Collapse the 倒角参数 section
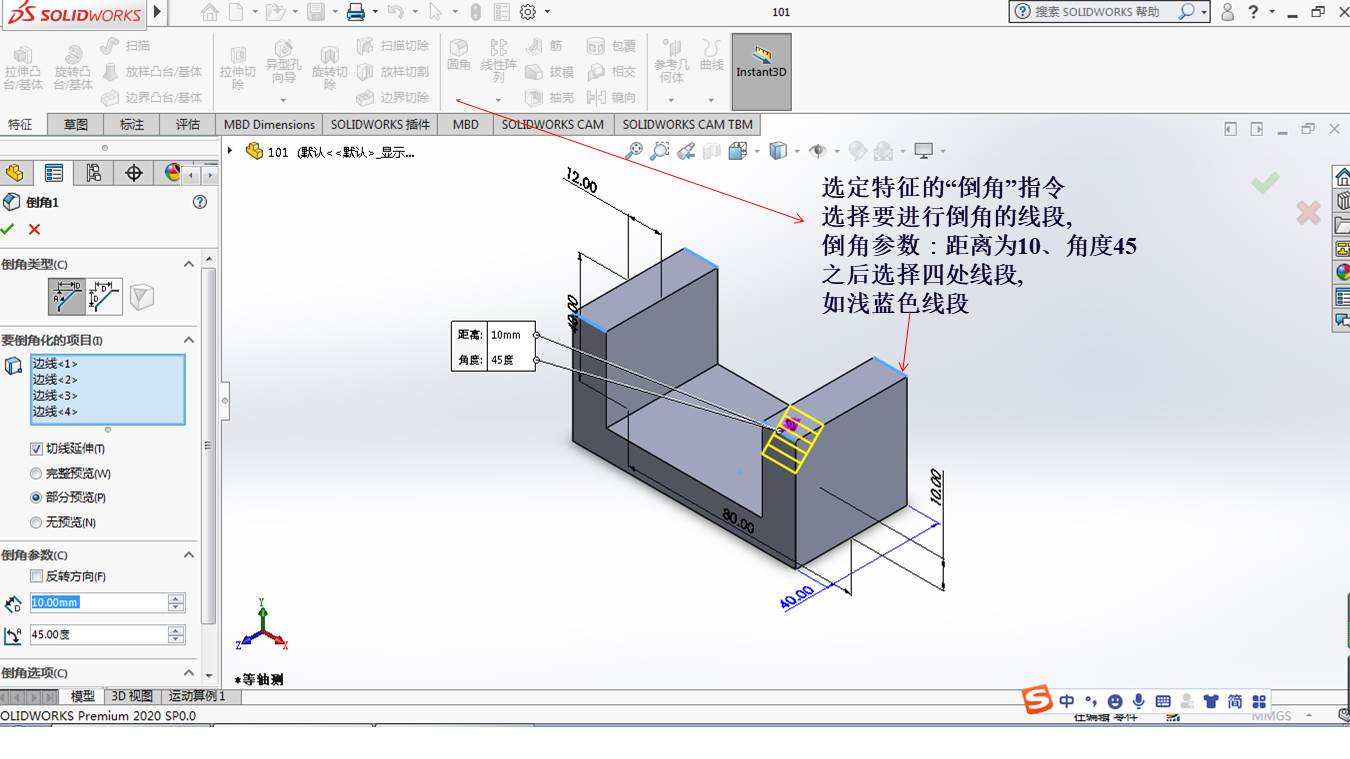1350x759 pixels. pyautogui.click(x=188, y=555)
